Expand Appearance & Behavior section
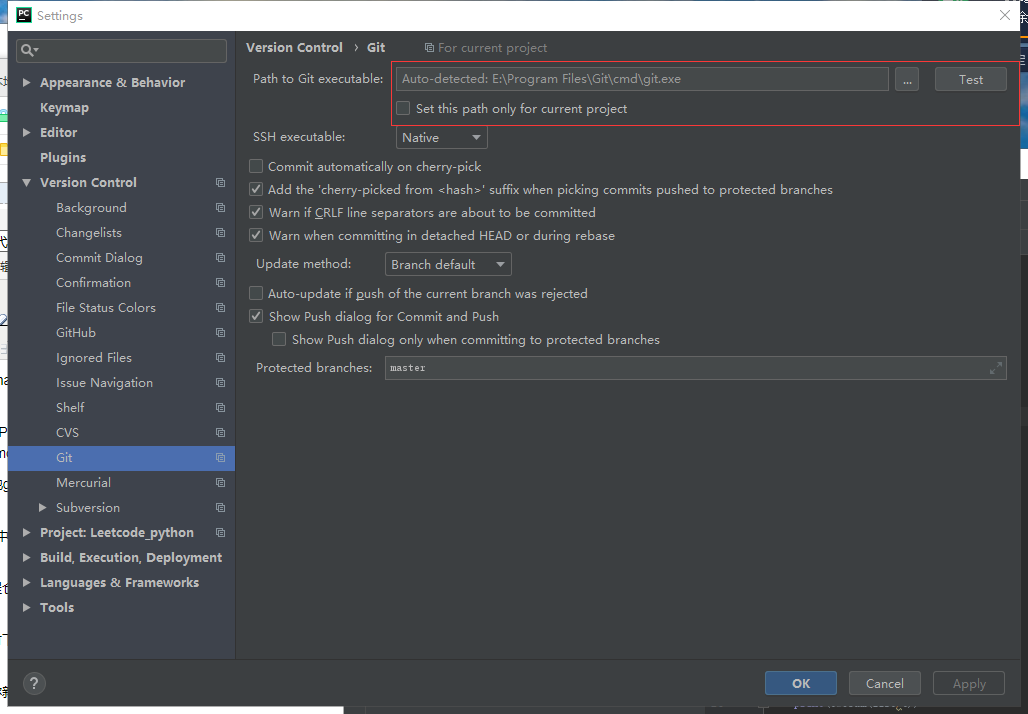This screenshot has height=714, width=1028. [x=26, y=83]
